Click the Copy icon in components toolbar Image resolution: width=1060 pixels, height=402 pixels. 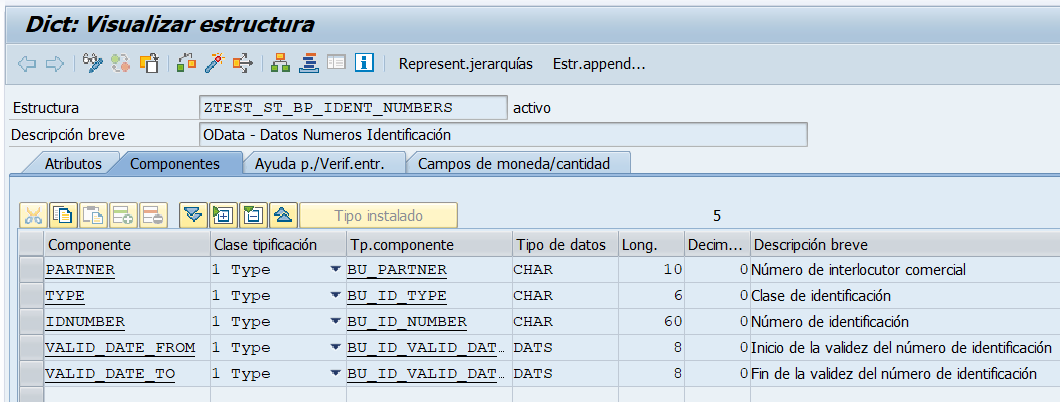click(63, 215)
